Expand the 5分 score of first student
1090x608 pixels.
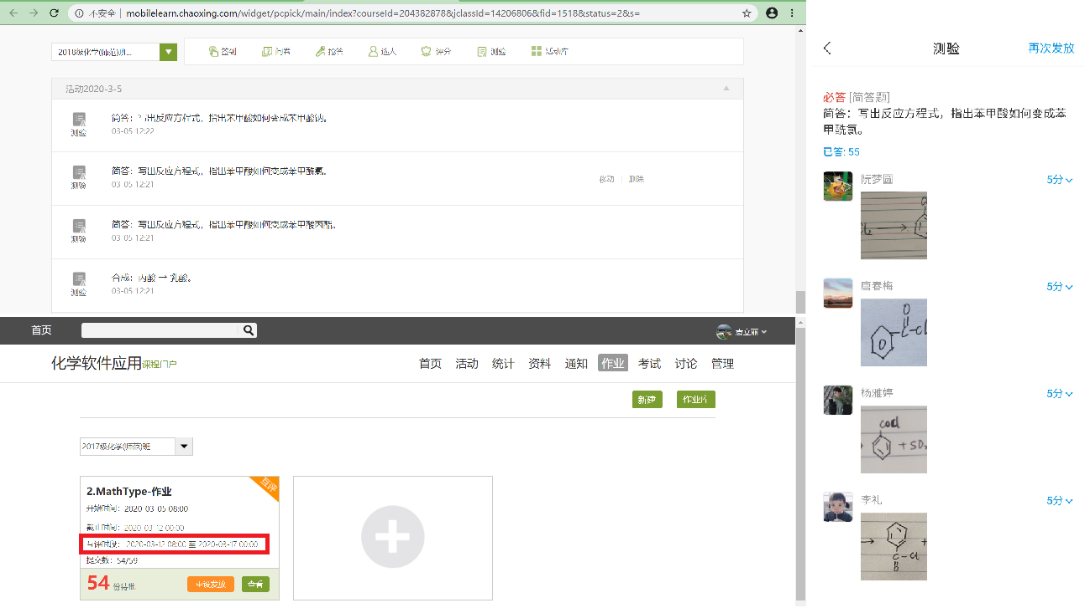pos(1059,180)
